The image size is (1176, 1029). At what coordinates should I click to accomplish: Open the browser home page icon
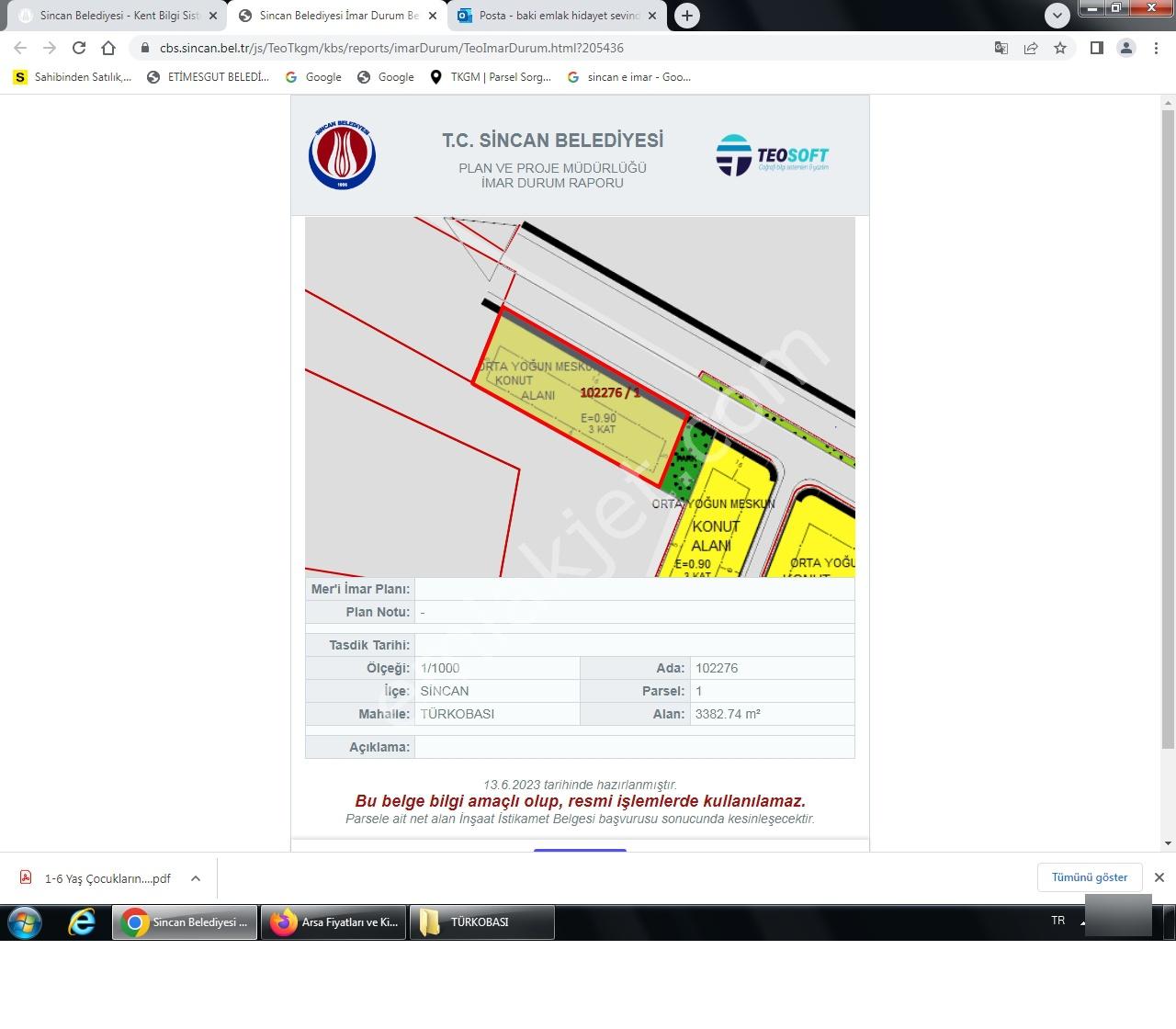108,48
